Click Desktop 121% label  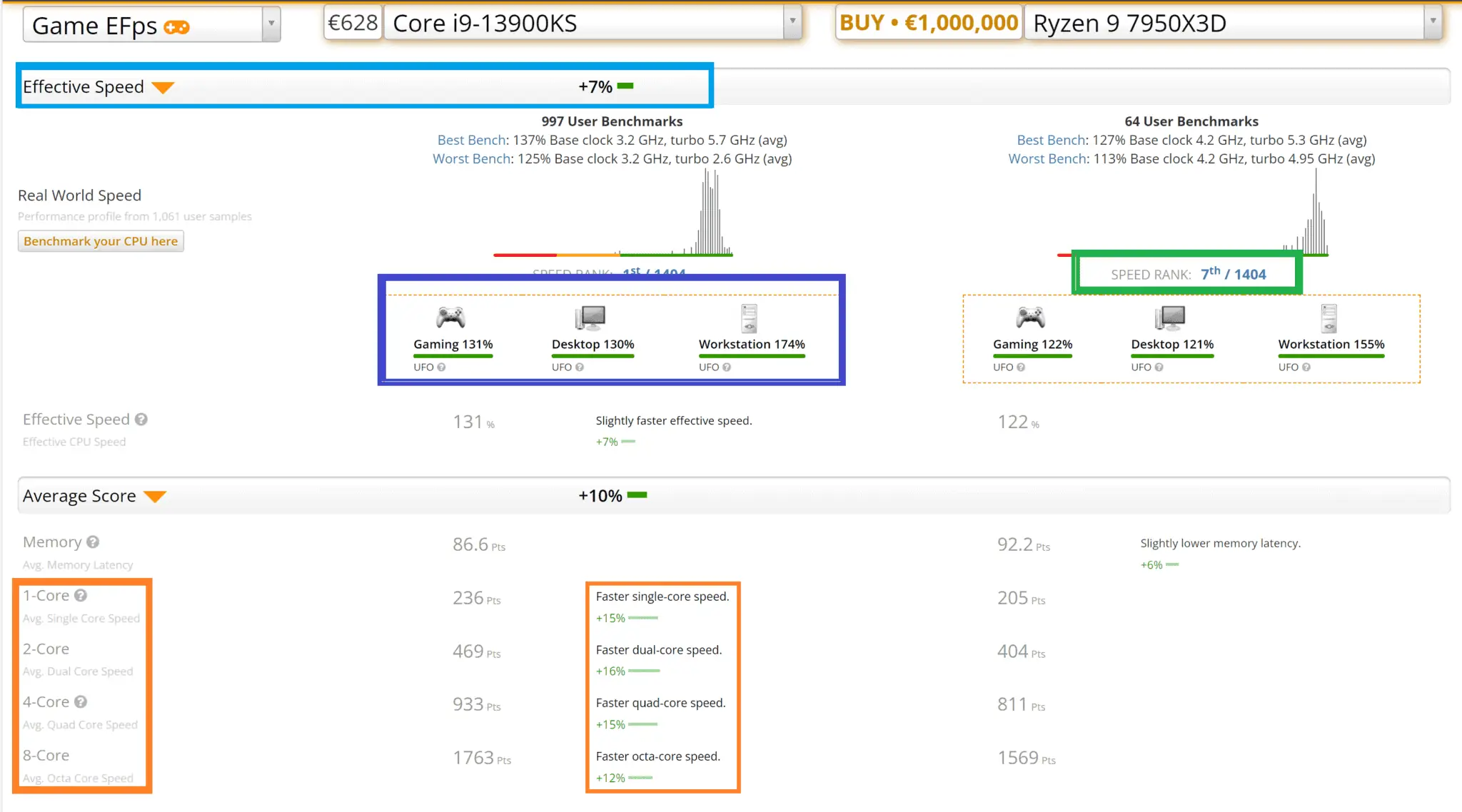(x=1173, y=344)
